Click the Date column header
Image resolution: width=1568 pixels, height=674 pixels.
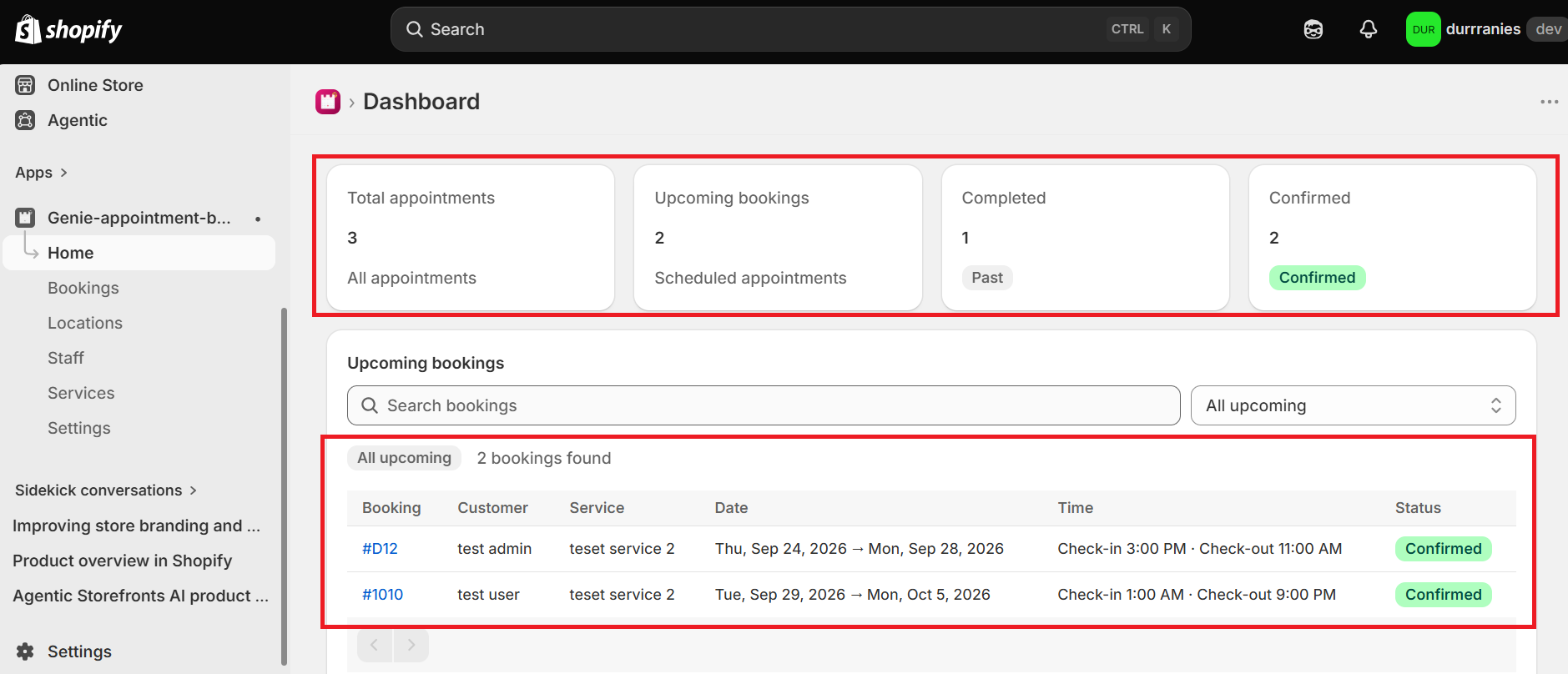click(731, 508)
